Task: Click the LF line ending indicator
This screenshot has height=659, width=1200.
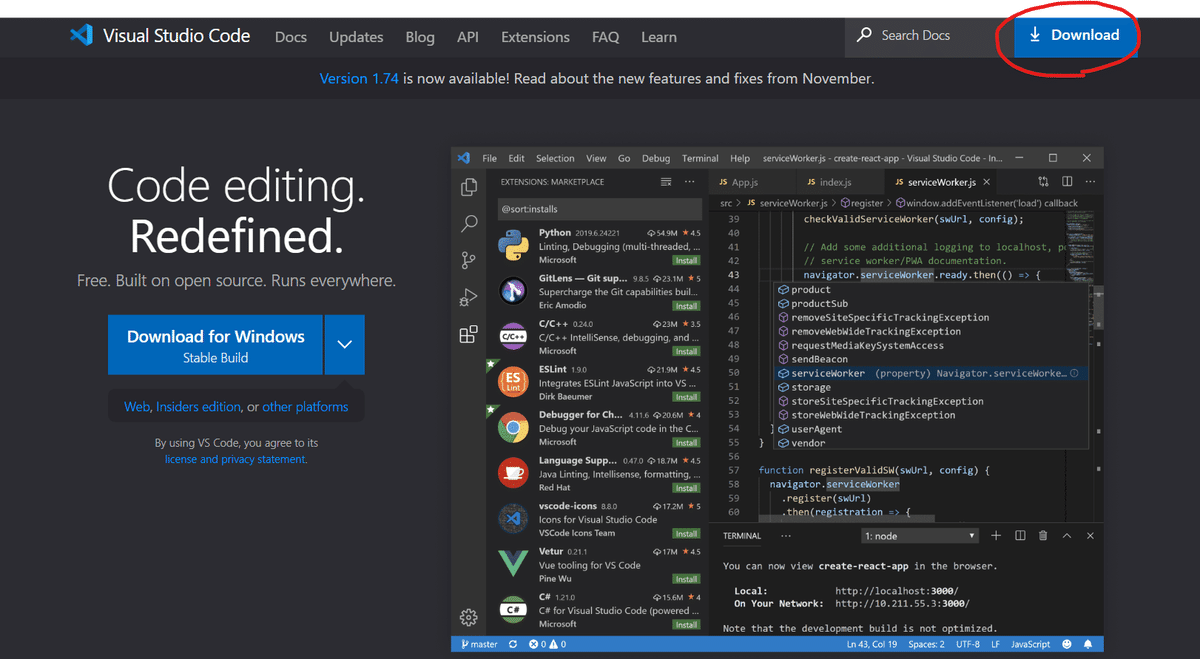Action: (994, 645)
